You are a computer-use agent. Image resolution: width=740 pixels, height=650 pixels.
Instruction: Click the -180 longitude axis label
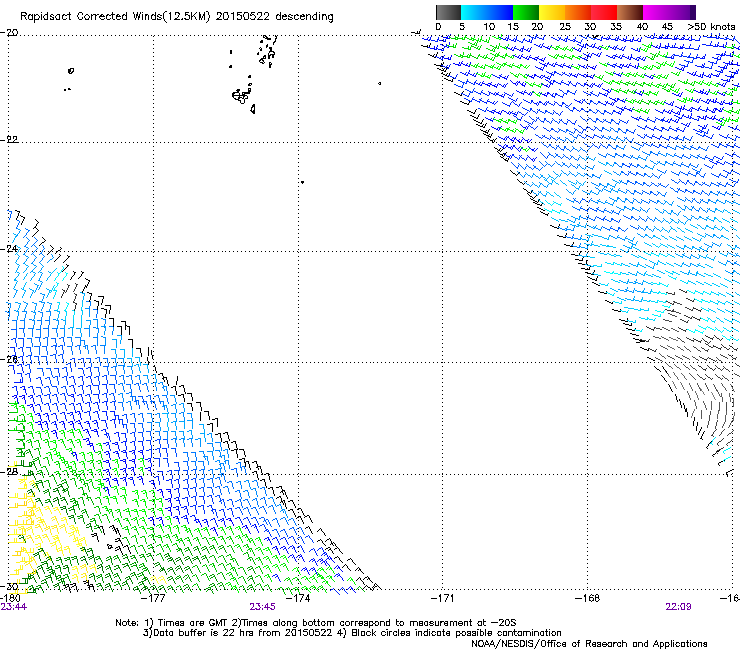click(x=11, y=598)
